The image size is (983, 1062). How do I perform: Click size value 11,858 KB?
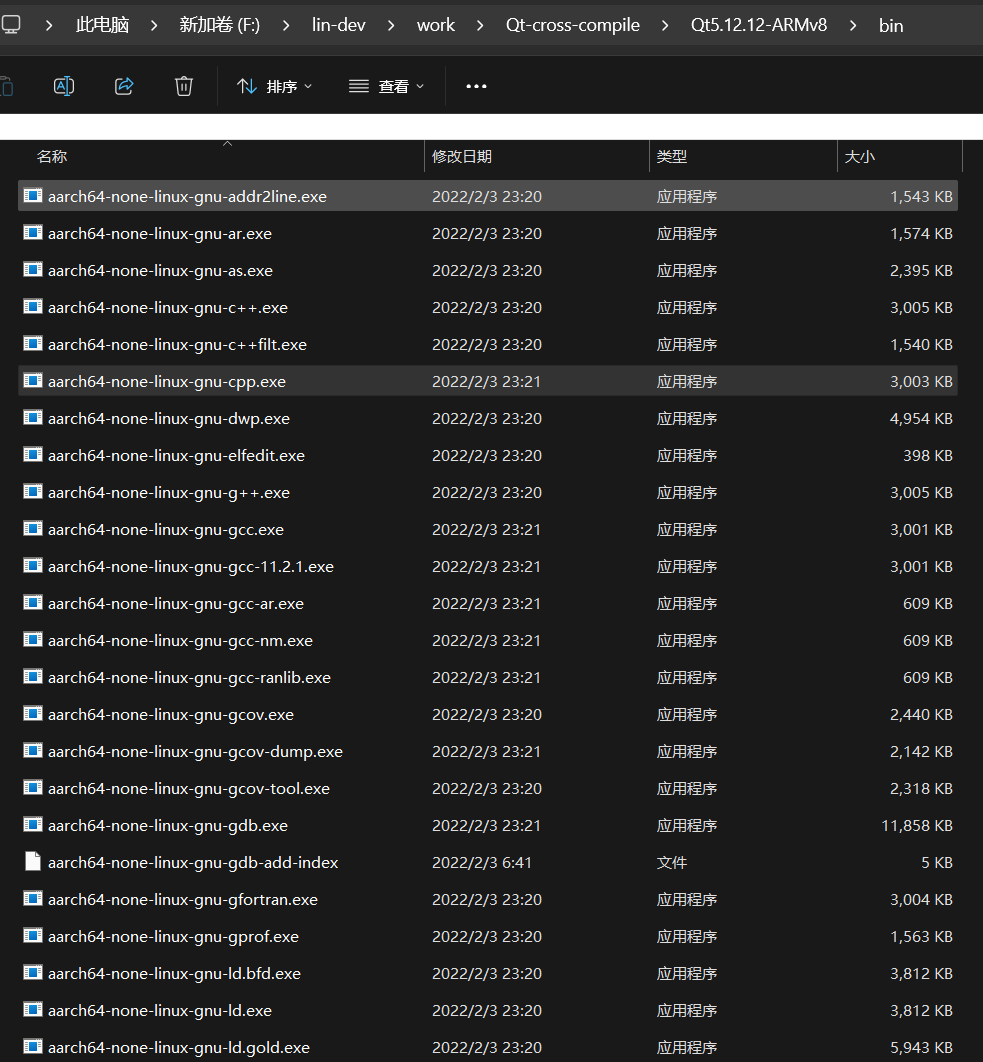[917, 826]
